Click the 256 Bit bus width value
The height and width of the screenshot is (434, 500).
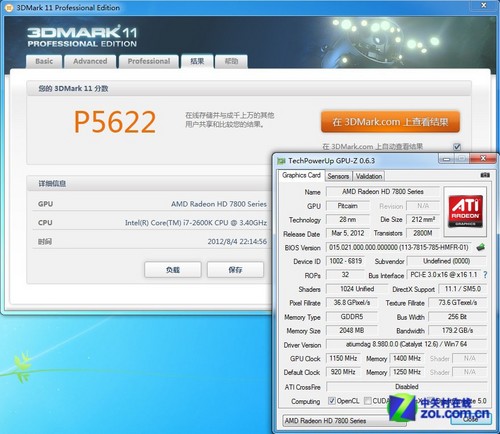pyautogui.click(x=458, y=317)
